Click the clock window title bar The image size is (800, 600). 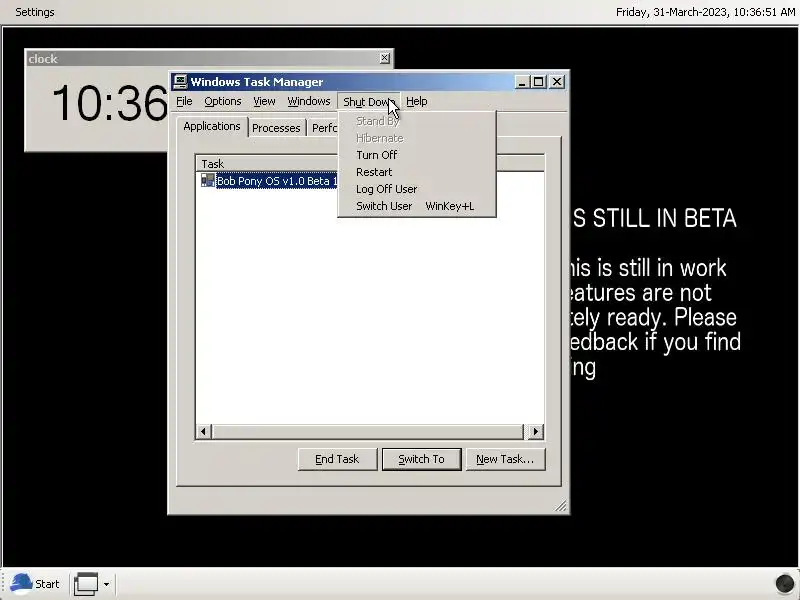pyautogui.click(x=203, y=59)
